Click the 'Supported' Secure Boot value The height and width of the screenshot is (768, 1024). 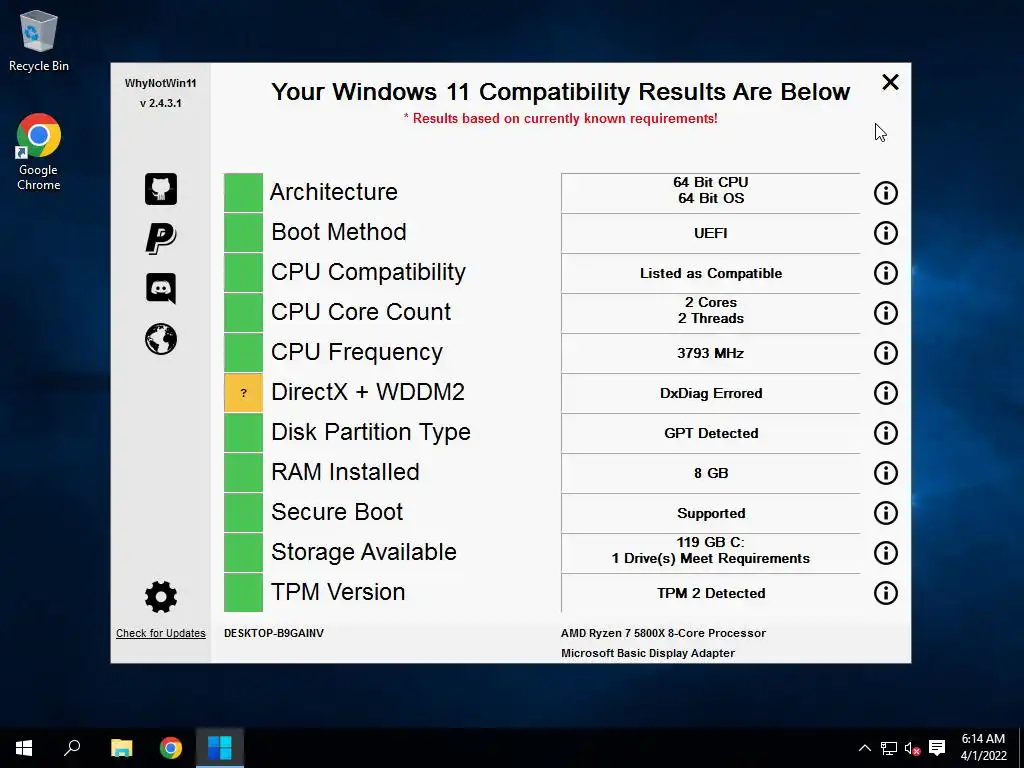coord(711,513)
